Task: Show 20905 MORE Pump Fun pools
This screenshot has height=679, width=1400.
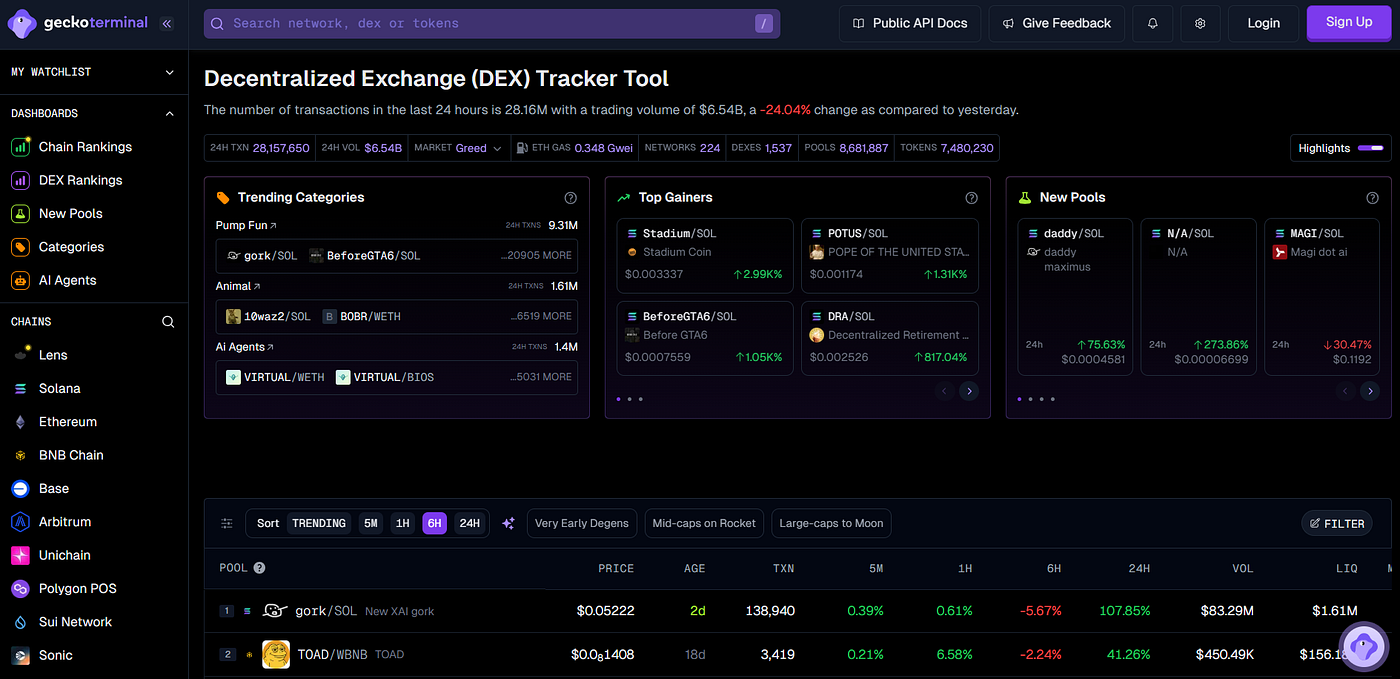Action: (537, 256)
